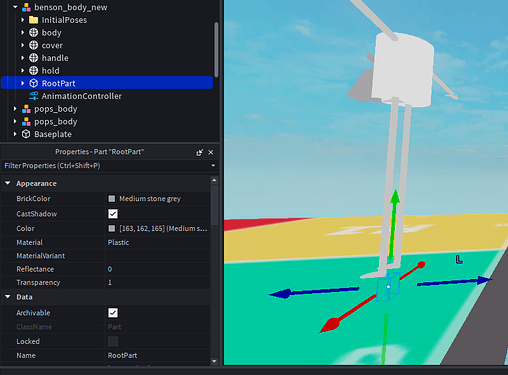
Task: Expand the first pops_body node
Action: pyautogui.click(x=15, y=109)
